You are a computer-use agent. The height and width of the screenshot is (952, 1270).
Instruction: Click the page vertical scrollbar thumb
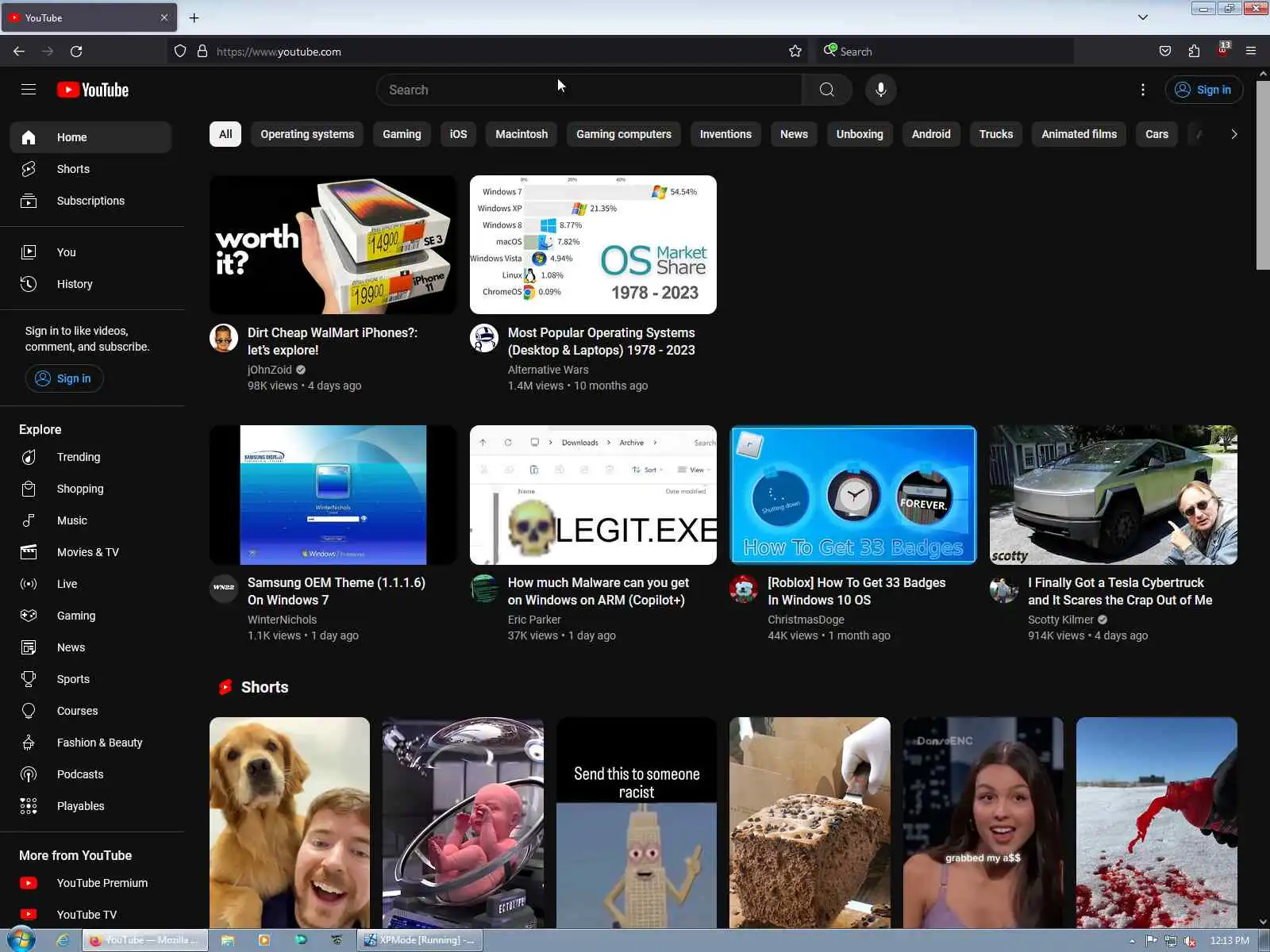[x=1263, y=175]
